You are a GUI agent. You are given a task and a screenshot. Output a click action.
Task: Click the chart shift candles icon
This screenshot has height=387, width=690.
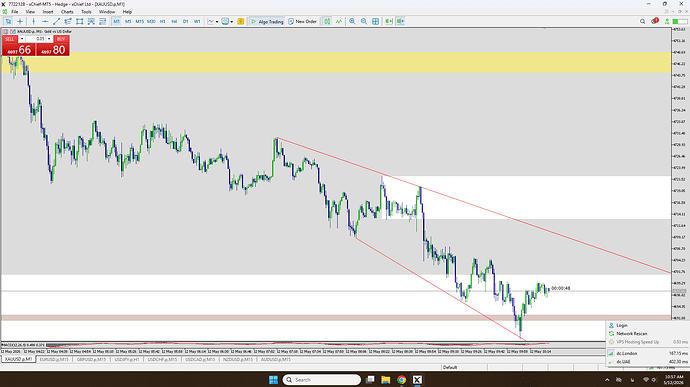[327, 21]
